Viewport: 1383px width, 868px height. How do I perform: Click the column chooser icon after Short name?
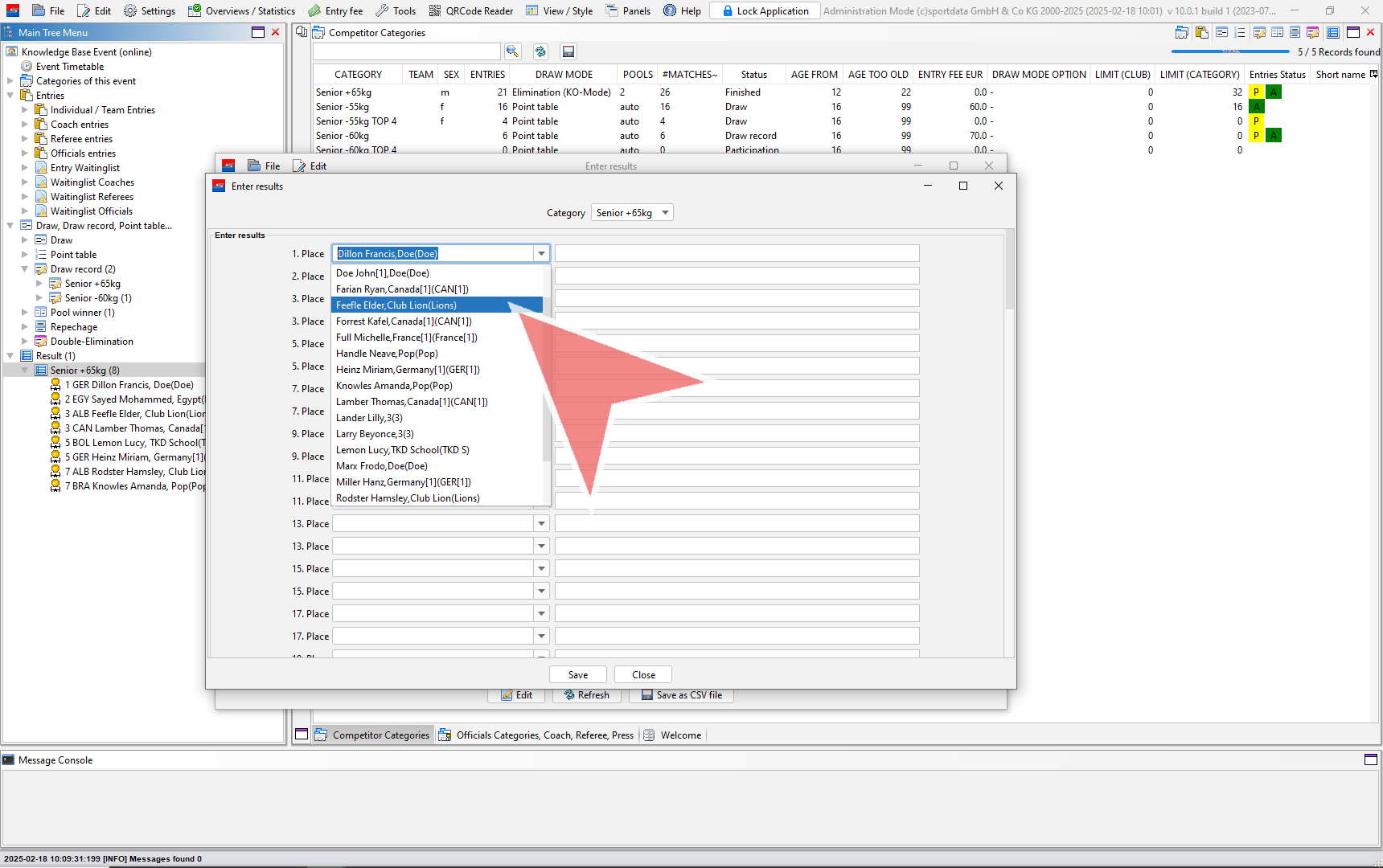point(1373,74)
